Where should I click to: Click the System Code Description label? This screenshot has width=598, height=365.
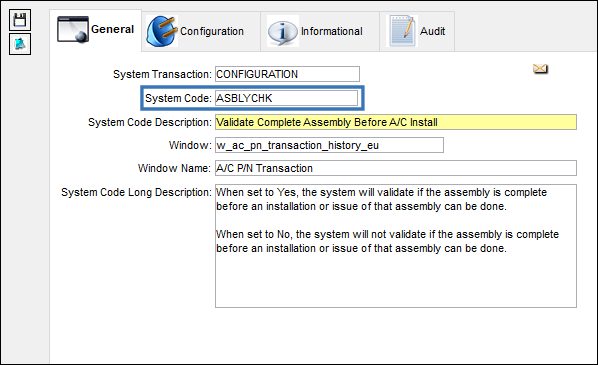[x=150, y=122]
